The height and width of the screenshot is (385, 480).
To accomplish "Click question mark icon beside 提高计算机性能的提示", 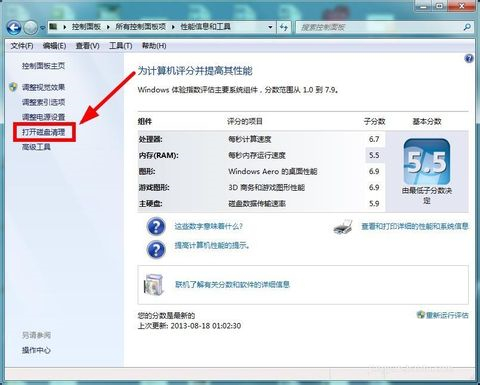I will coord(156,249).
